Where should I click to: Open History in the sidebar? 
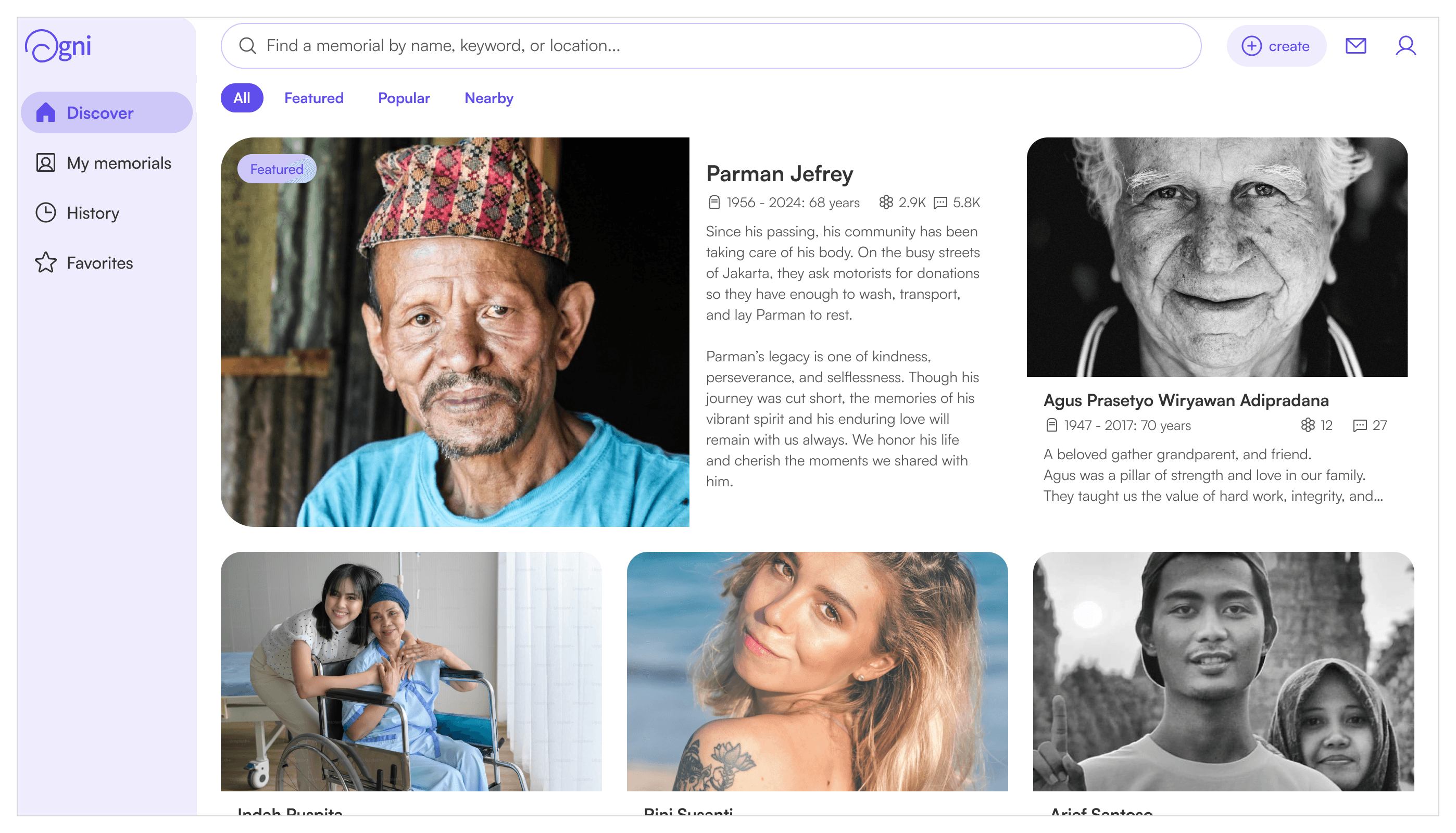click(92, 213)
